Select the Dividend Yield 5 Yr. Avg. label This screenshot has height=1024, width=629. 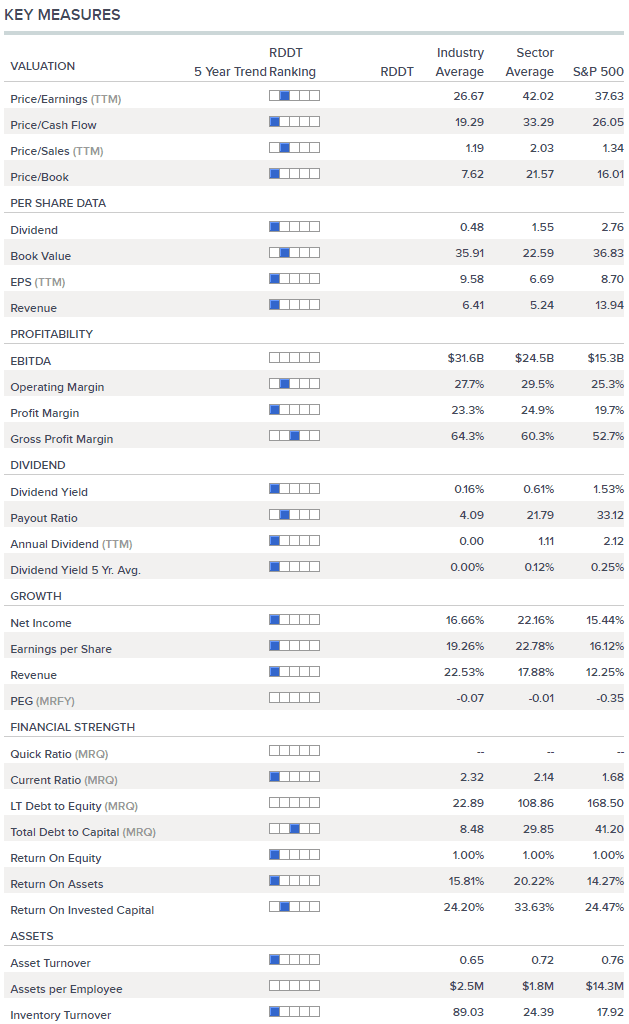(75, 570)
